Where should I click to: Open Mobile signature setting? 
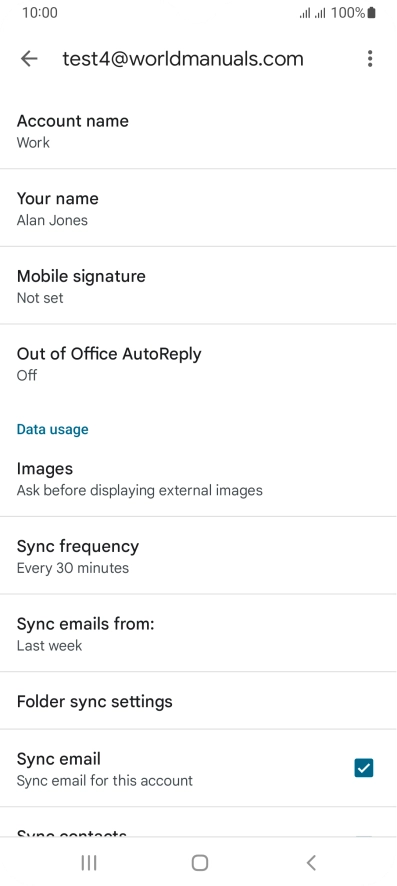[x=198, y=285]
